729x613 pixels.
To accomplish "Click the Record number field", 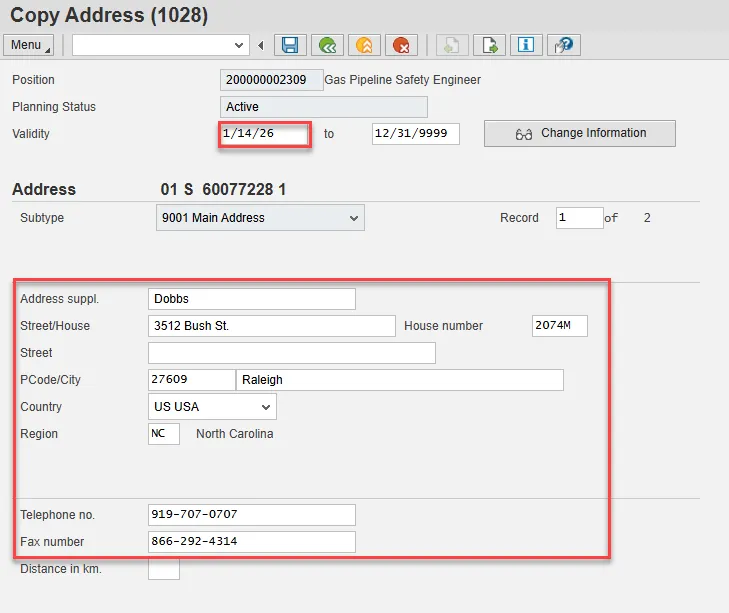I will point(579,218).
